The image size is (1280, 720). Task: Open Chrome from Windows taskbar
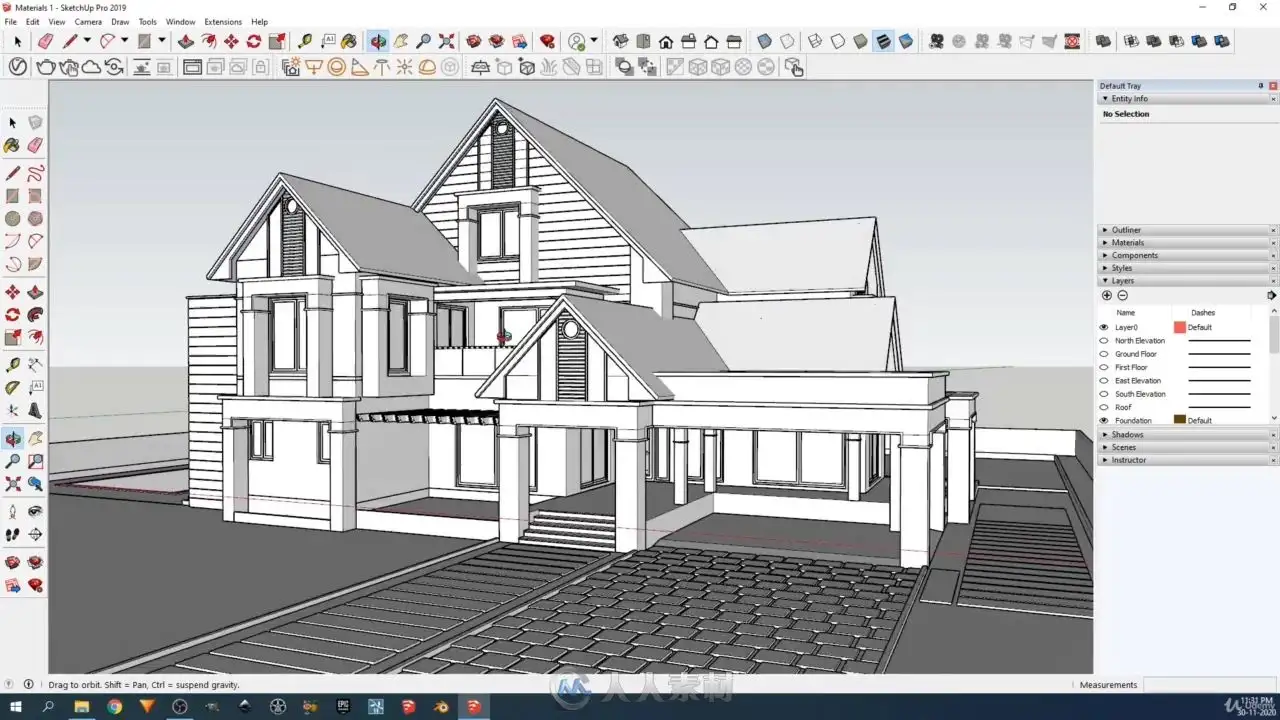[x=114, y=706]
